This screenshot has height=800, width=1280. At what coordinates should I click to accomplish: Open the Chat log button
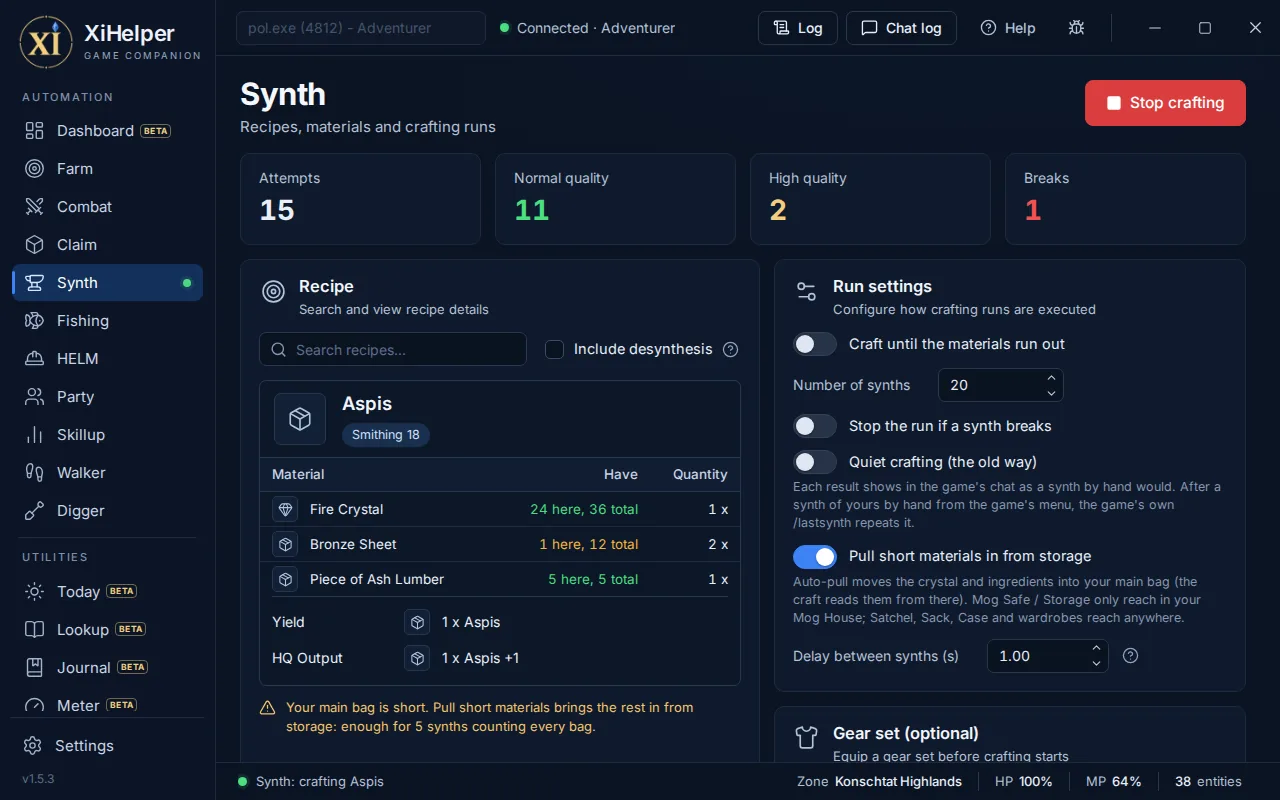point(901,28)
